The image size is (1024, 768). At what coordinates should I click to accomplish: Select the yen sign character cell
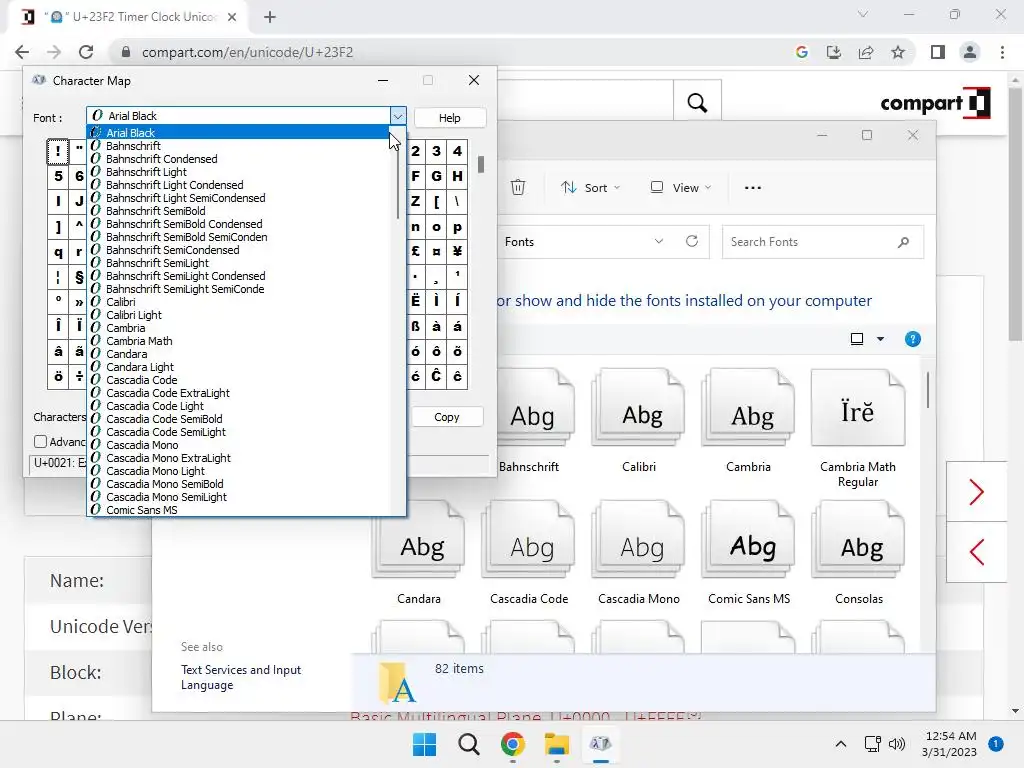tap(457, 251)
